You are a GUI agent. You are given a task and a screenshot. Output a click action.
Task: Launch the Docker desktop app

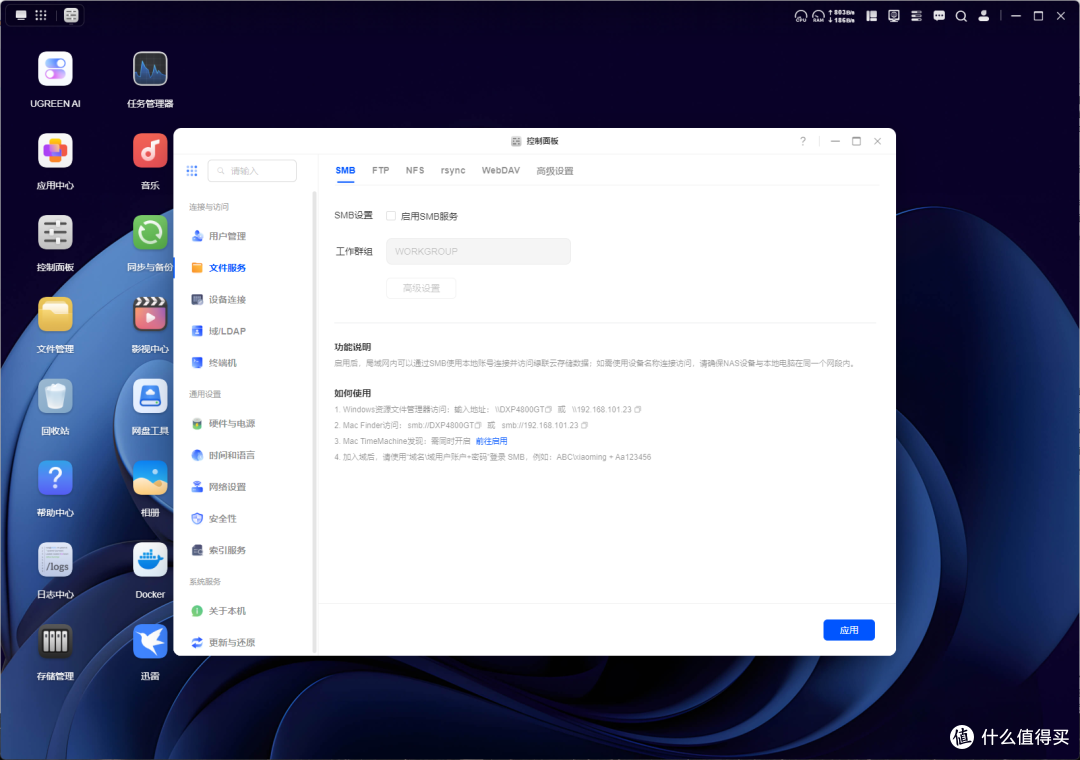point(150,560)
